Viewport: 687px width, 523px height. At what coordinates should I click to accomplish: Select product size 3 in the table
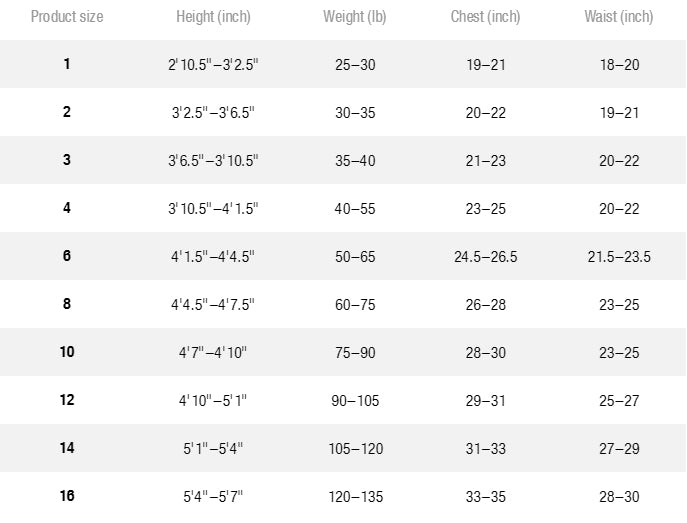(x=67, y=160)
